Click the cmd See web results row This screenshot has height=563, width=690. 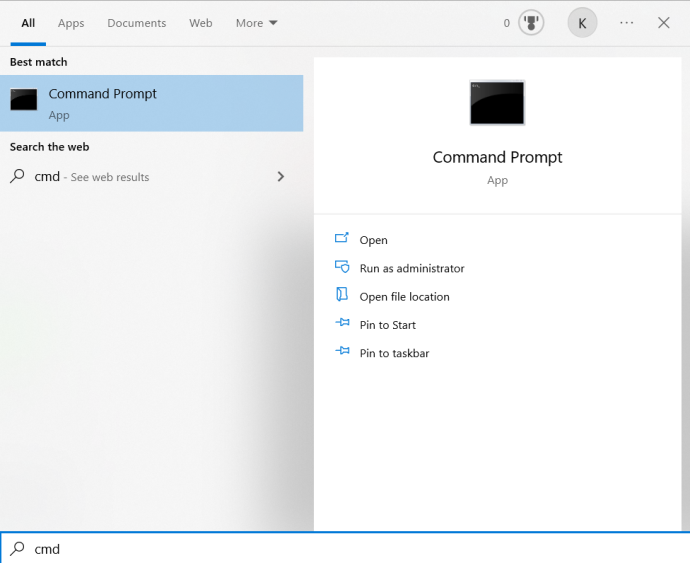[151, 177]
